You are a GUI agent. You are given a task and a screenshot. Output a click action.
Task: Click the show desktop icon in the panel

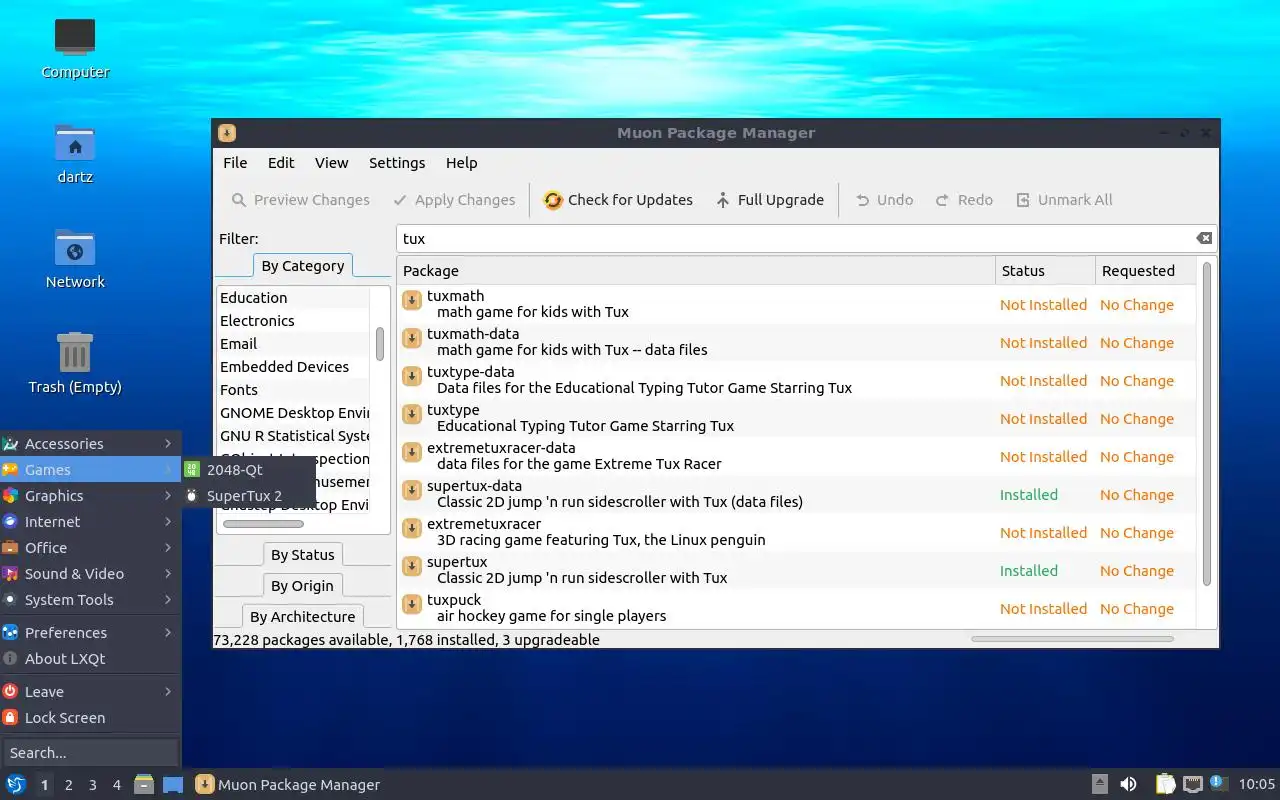click(173, 784)
